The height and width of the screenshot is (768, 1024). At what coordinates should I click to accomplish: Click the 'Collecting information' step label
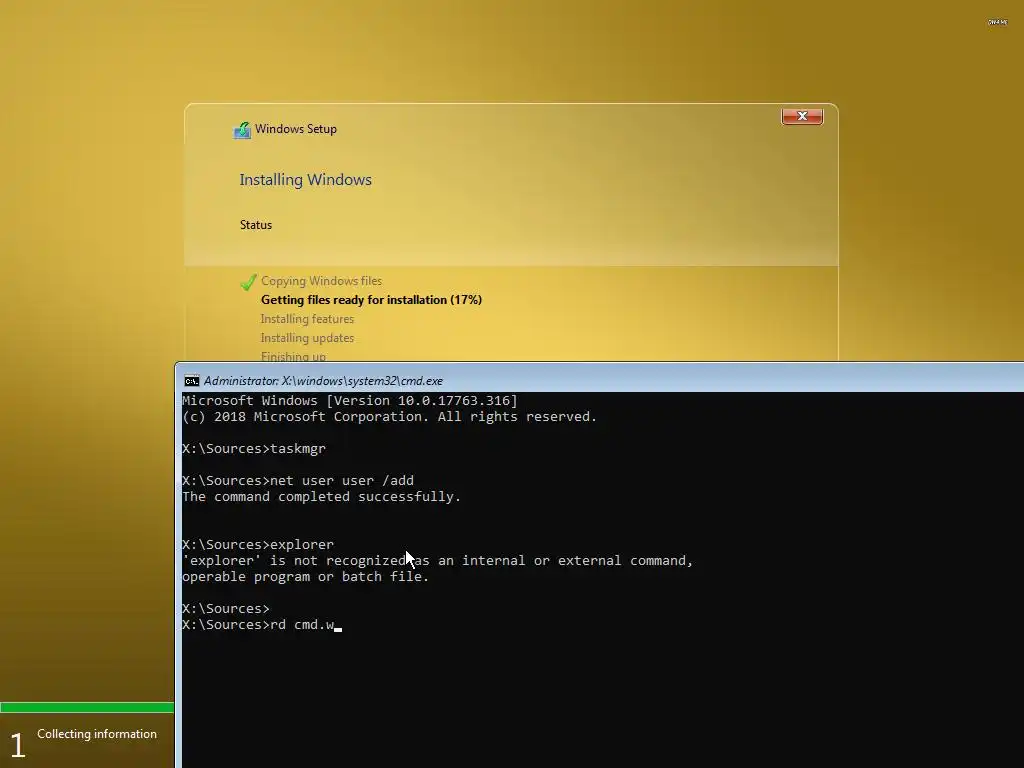coord(97,734)
